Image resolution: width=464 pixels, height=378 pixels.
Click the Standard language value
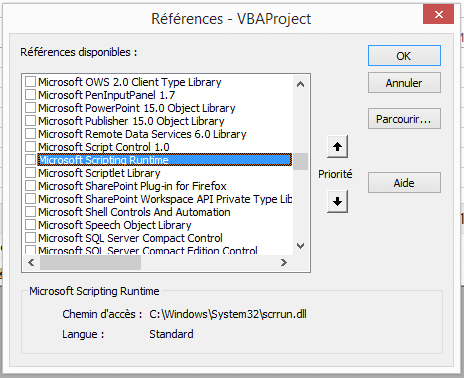tap(171, 334)
